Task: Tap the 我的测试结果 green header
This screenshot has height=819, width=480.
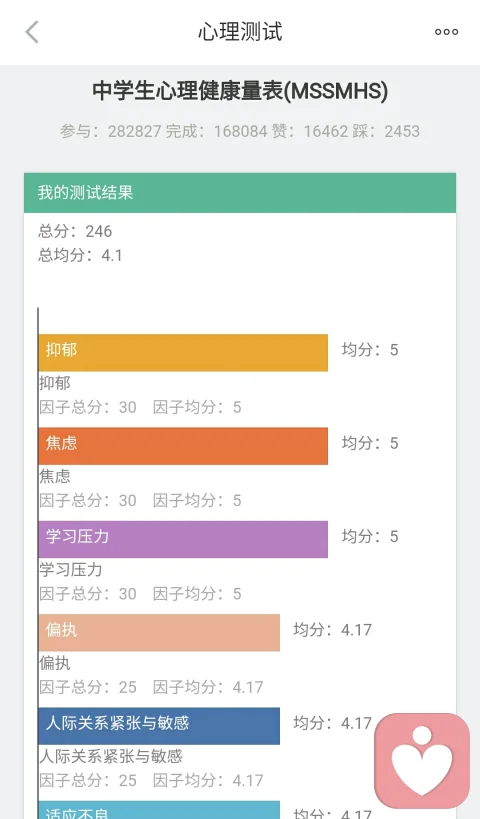Action: pyautogui.click(x=240, y=193)
